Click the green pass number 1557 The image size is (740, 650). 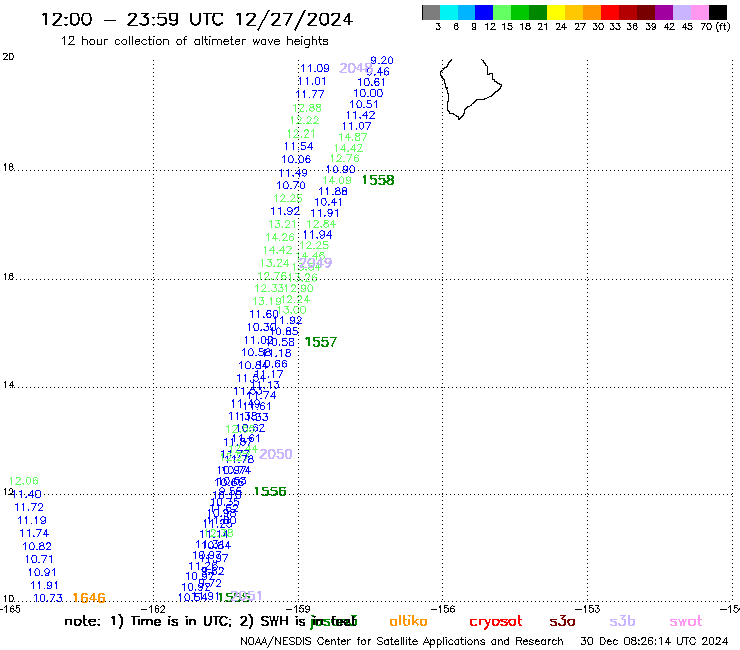[320, 342]
